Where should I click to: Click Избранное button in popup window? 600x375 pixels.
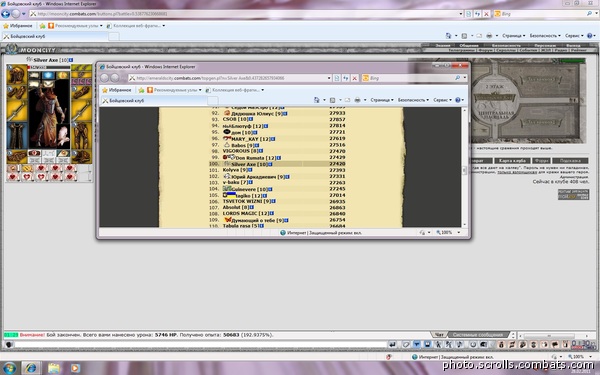click(117, 90)
